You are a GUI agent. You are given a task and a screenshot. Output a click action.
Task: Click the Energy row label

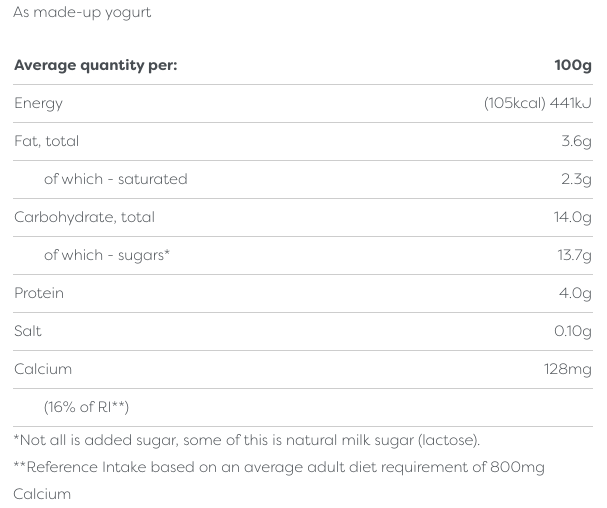[38, 104]
